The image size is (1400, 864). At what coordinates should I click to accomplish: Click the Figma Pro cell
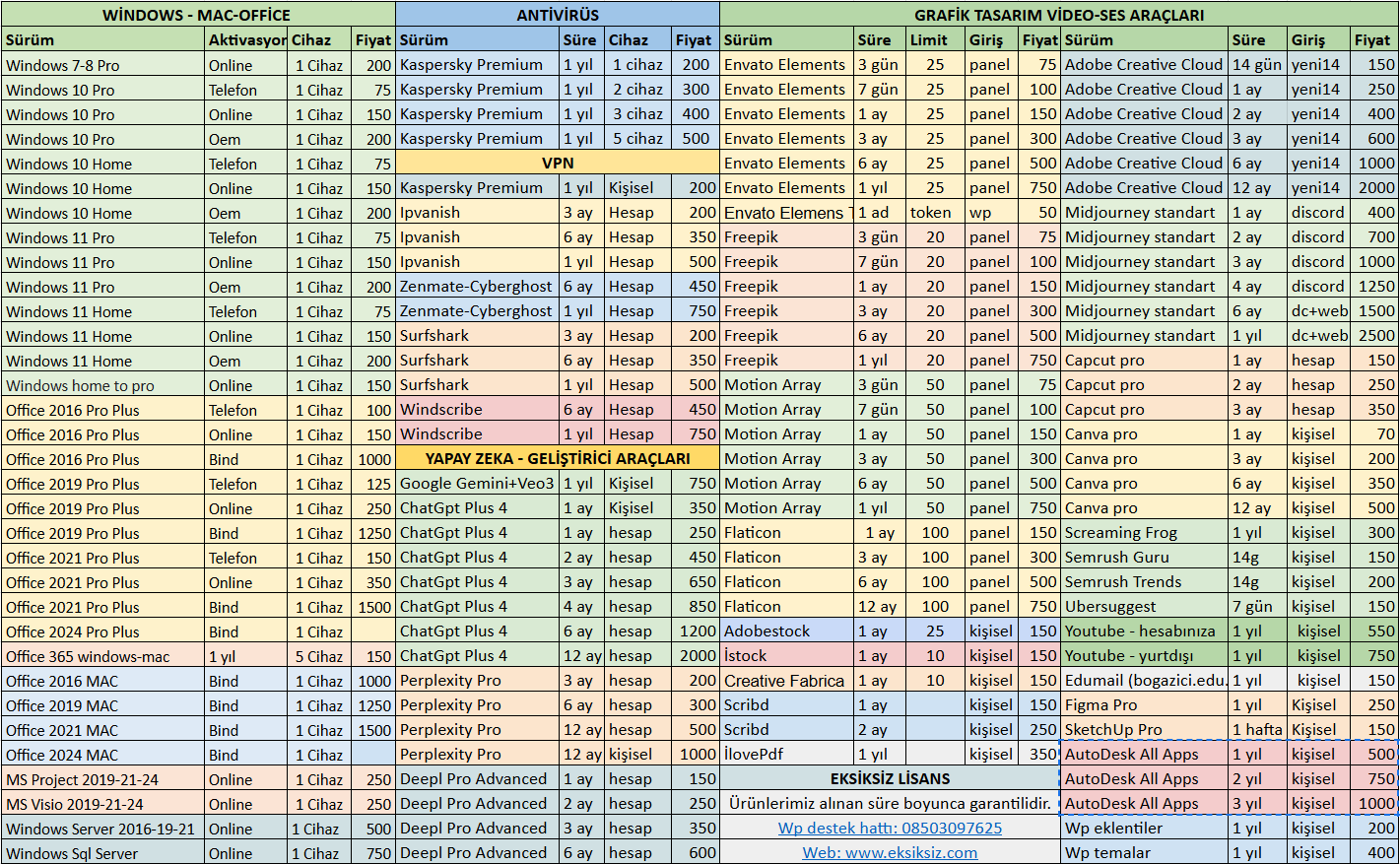coord(1145,704)
